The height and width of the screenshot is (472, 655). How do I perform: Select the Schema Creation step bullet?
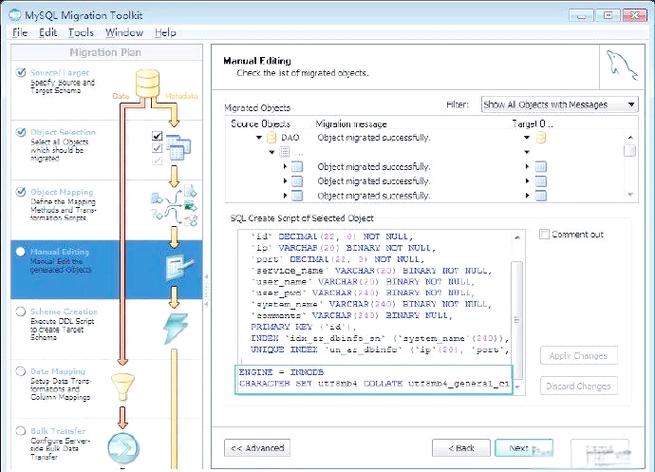20,311
